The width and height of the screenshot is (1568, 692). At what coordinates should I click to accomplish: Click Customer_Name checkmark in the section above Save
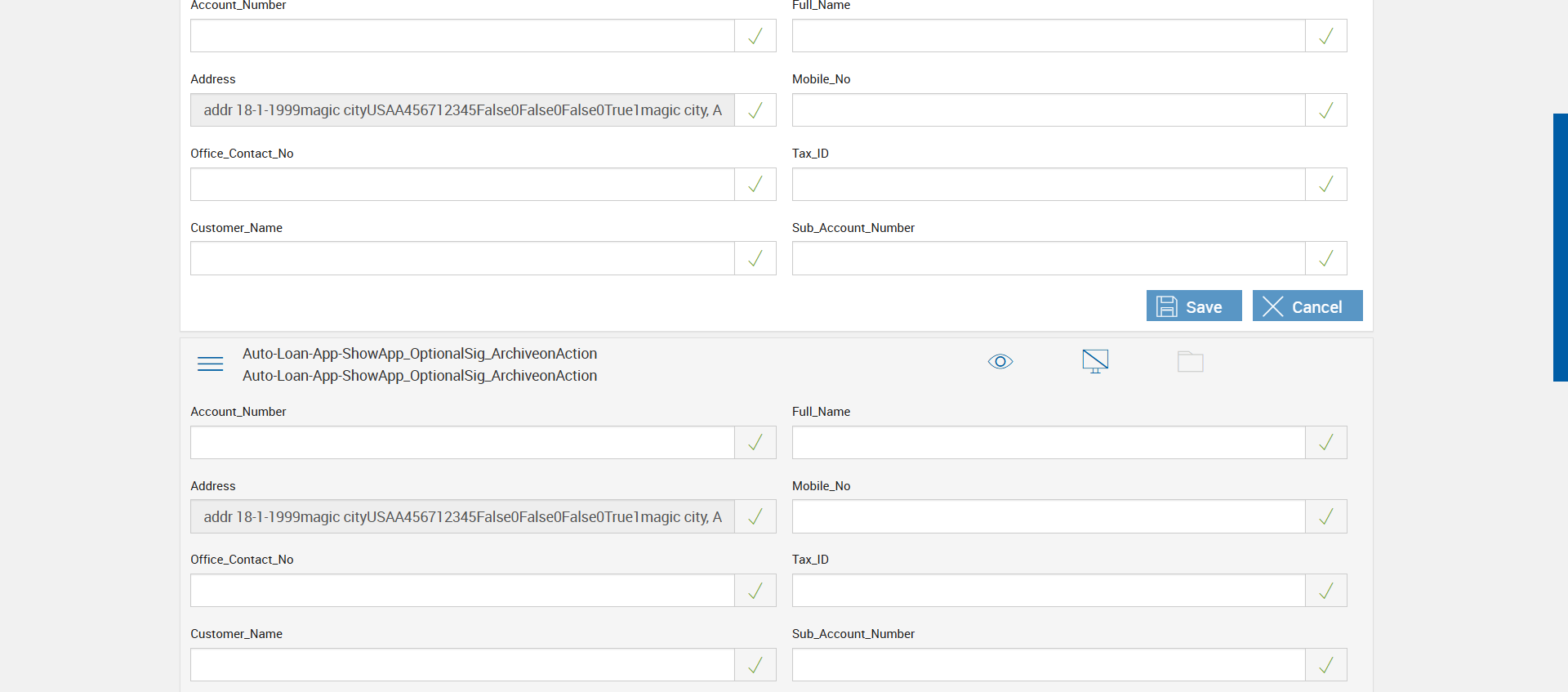tap(755, 259)
